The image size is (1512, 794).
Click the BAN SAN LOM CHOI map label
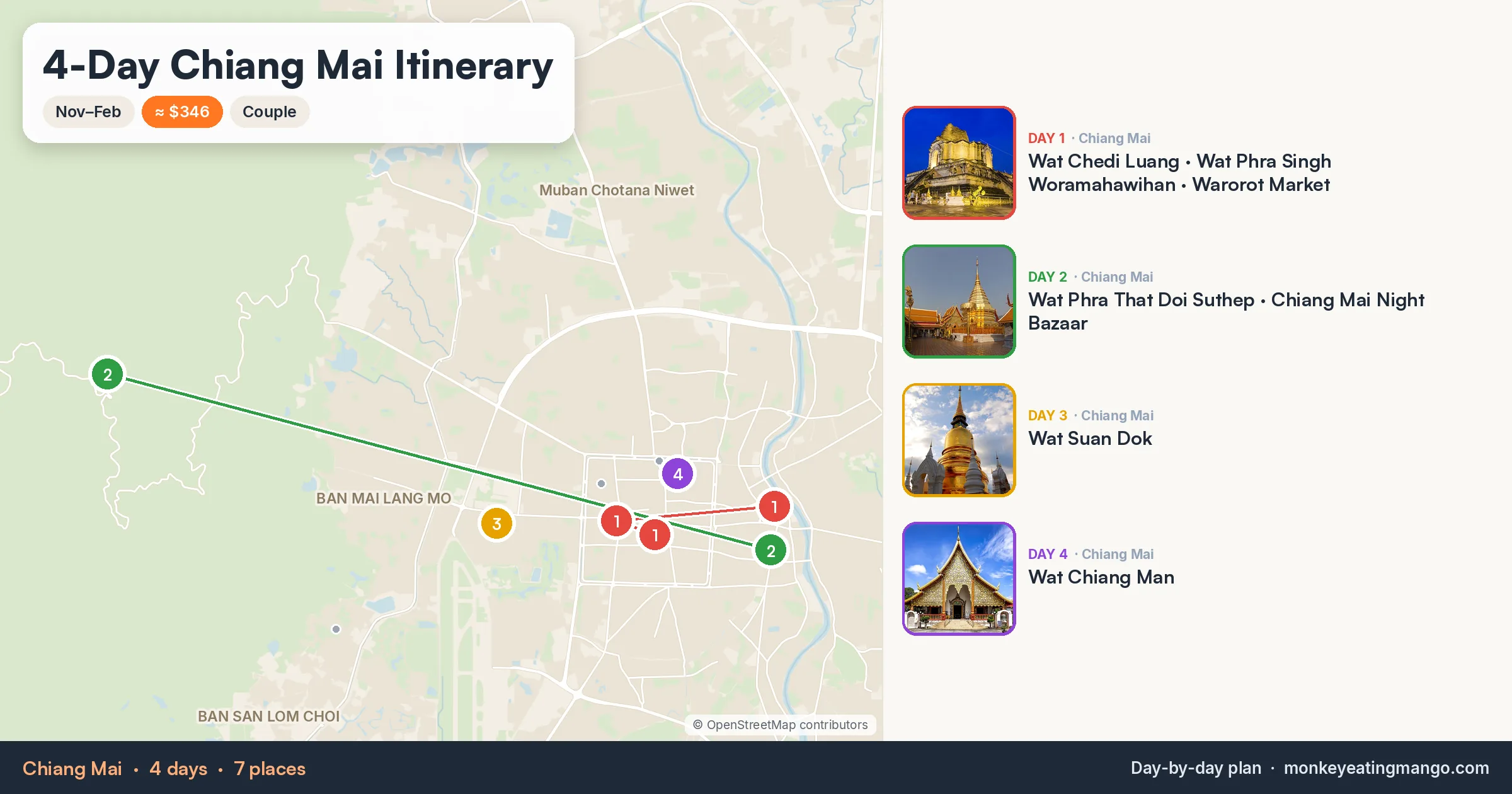(268, 716)
